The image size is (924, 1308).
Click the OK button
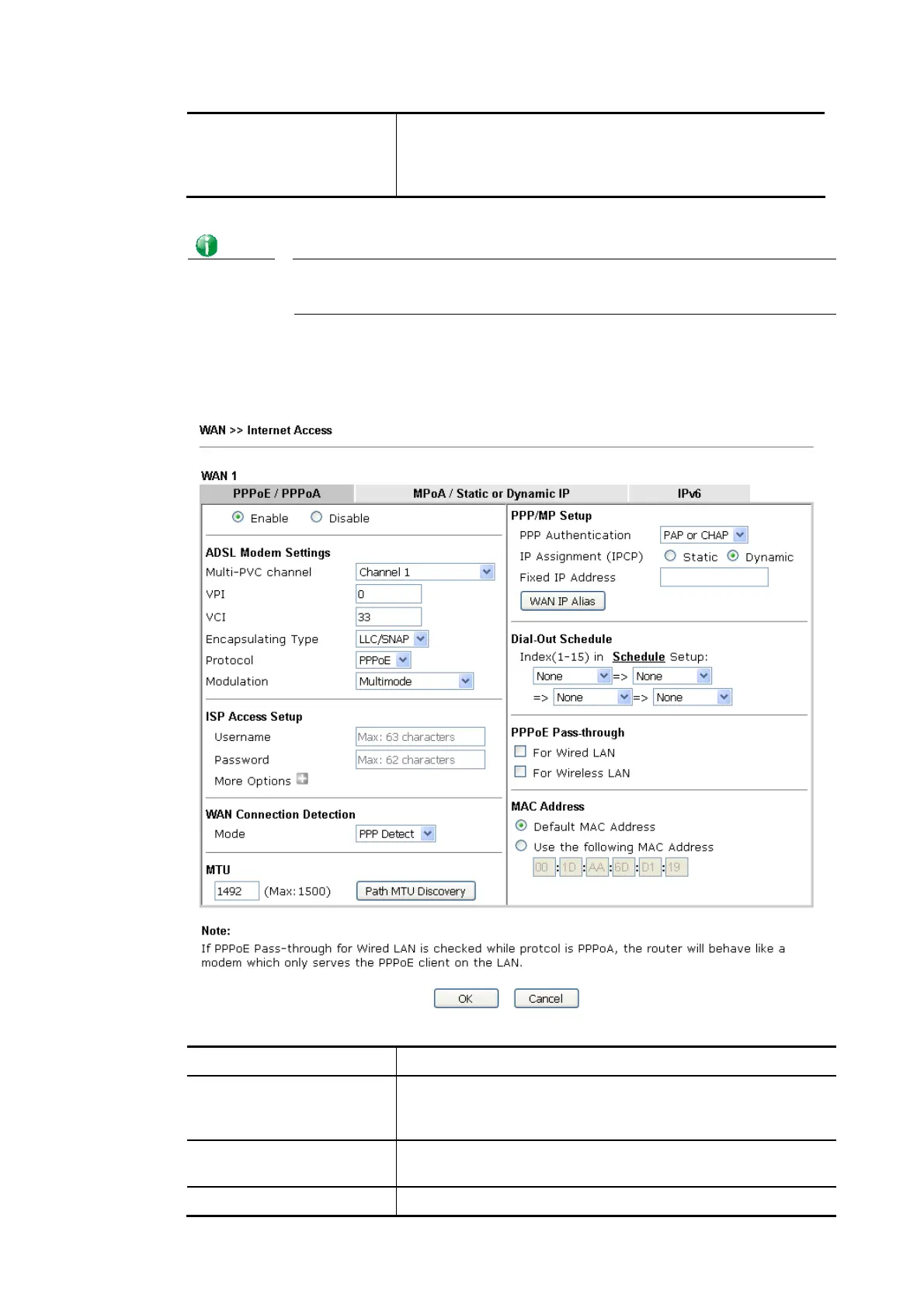466,999
